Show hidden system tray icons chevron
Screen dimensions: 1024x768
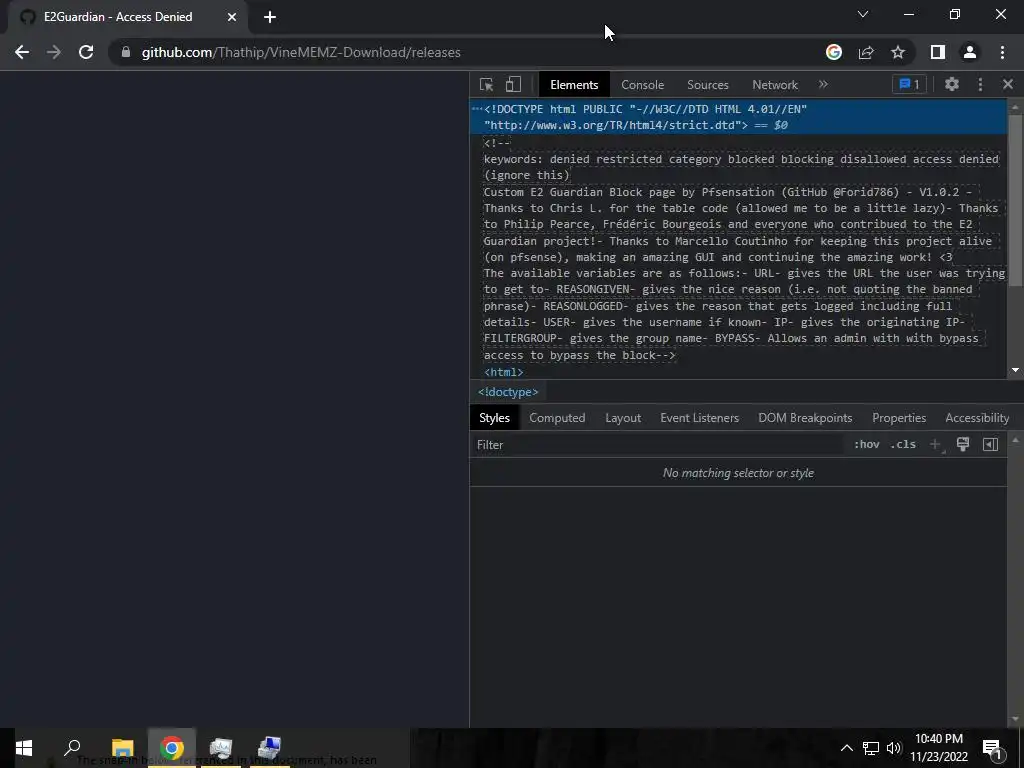click(x=846, y=748)
